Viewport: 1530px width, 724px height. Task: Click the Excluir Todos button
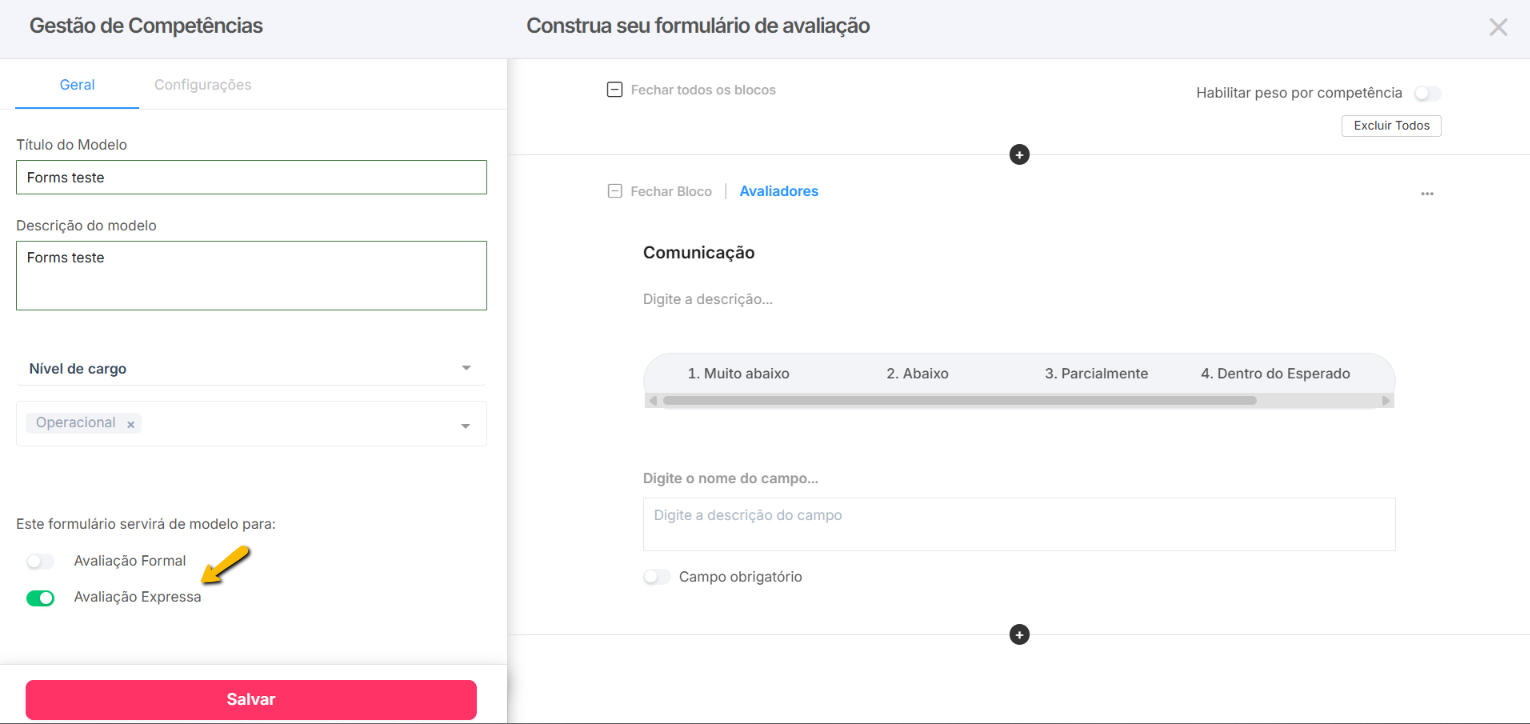pyautogui.click(x=1391, y=126)
